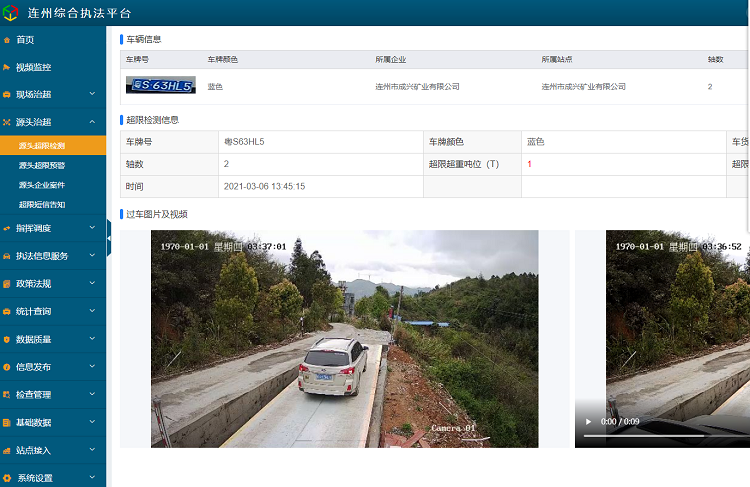Collapse the 源头治超 menu chevron
The width and height of the screenshot is (750, 487).
click(92, 122)
